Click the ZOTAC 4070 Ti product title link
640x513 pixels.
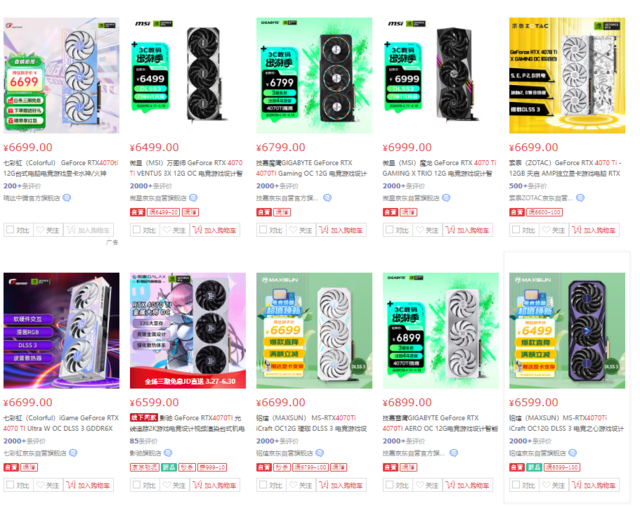pyautogui.click(x=566, y=168)
